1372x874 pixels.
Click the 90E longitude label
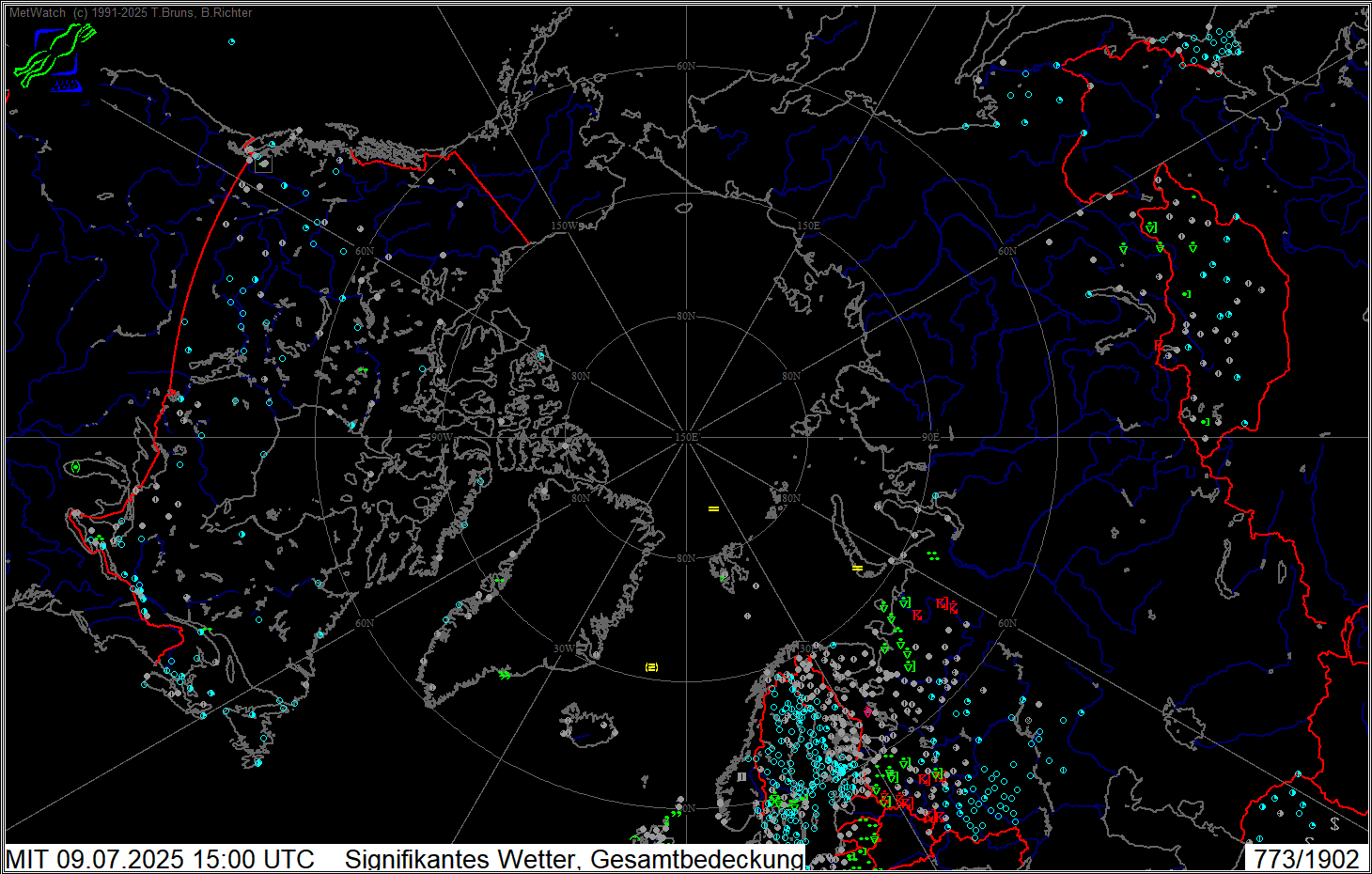pyautogui.click(x=929, y=437)
